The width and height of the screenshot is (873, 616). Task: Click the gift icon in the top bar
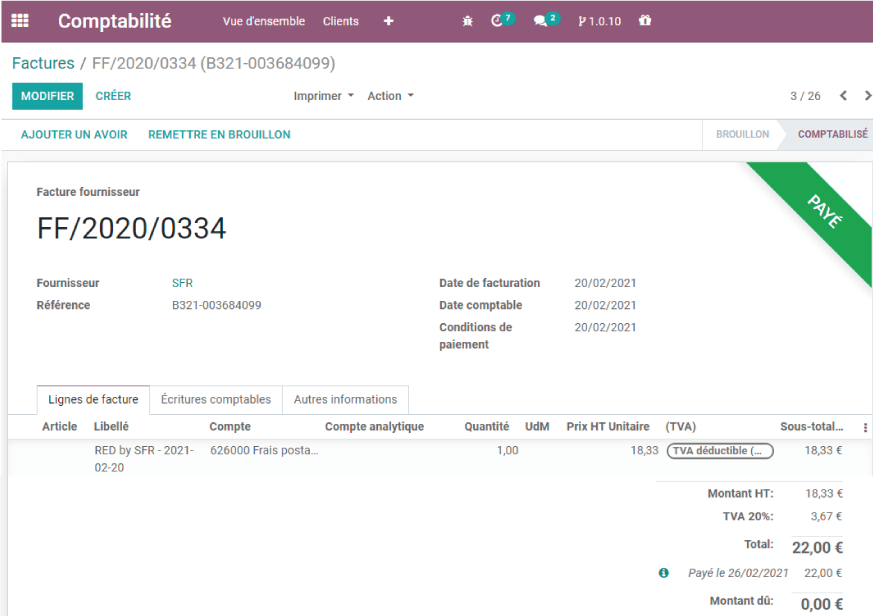click(645, 20)
